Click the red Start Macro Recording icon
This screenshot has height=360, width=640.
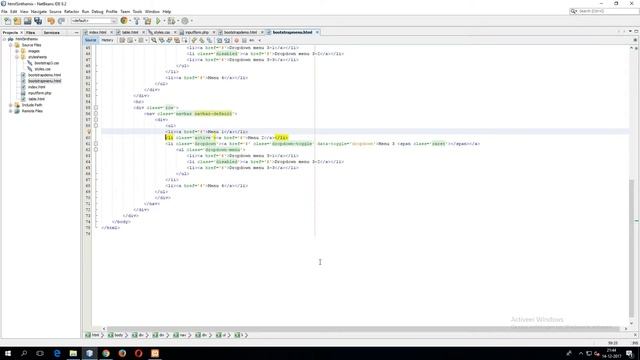(236, 40)
